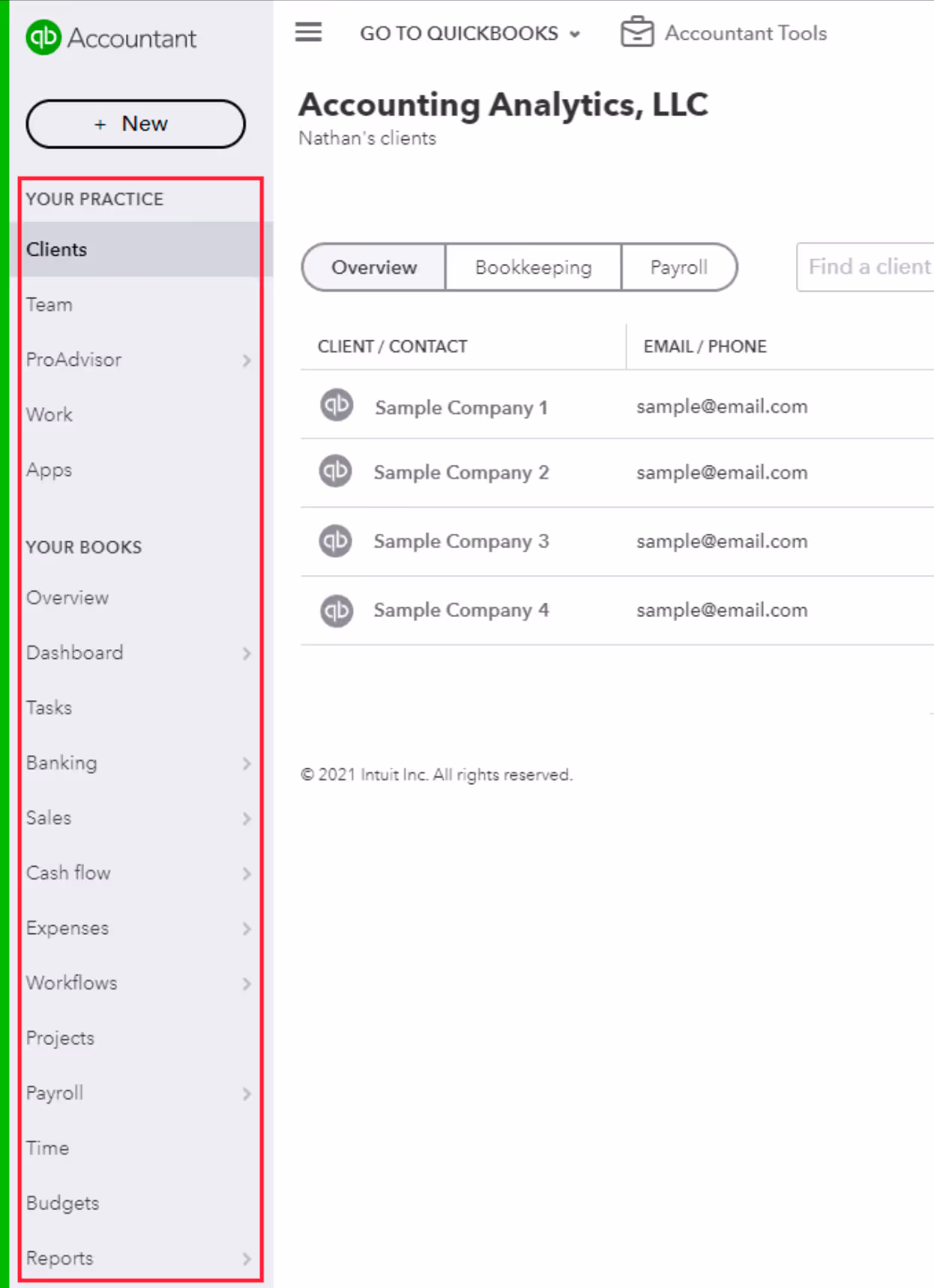Open Sample Company 2 client
934x1288 pixels.
tap(461, 472)
